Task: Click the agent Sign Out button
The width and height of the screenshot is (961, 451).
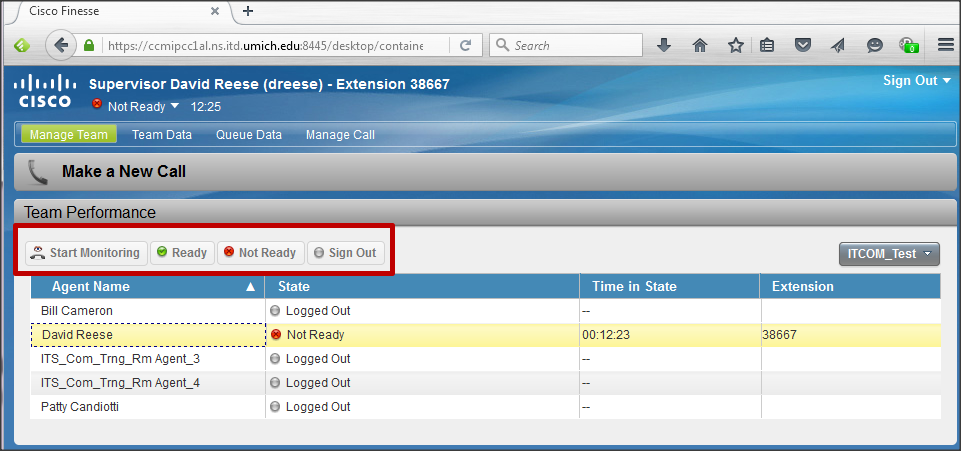Action: 346,252
